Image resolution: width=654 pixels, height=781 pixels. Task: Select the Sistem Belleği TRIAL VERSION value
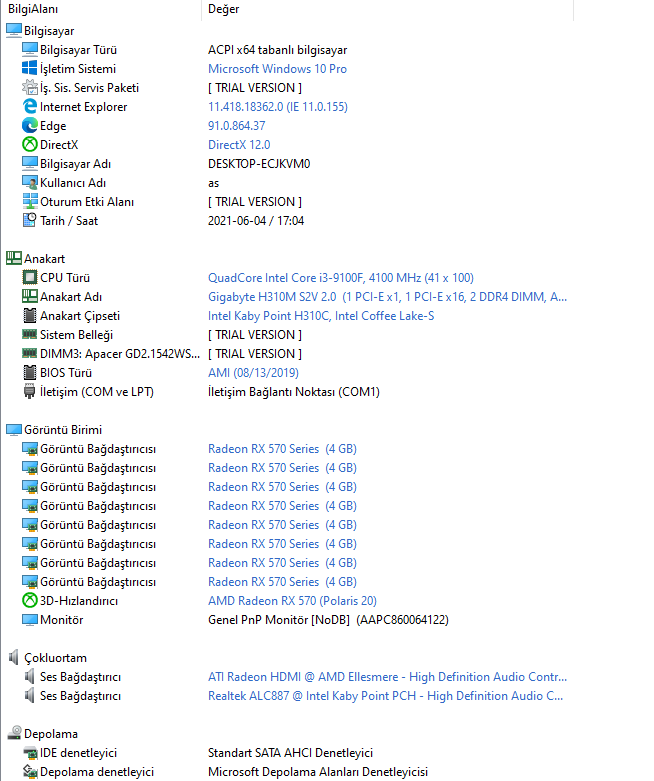[x=255, y=335]
